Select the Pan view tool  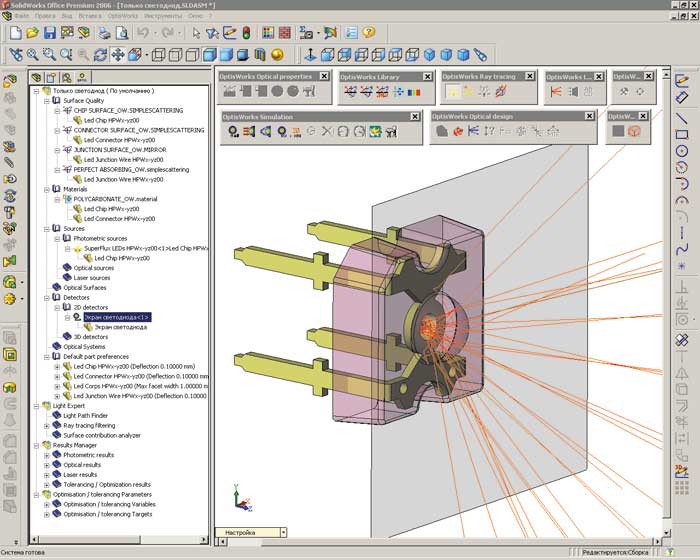click(118, 54)
